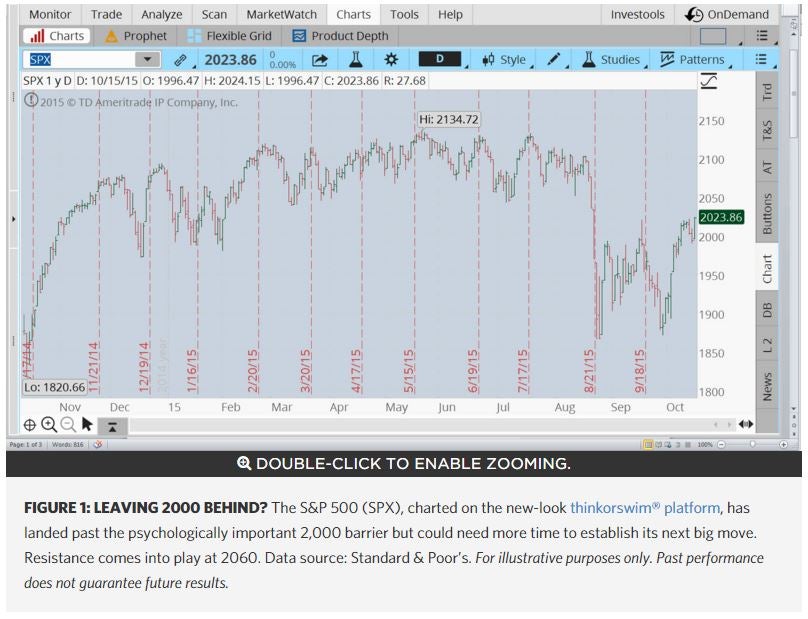
Task: Click the horizontal expand arrows icon
Action: [746, 424]
